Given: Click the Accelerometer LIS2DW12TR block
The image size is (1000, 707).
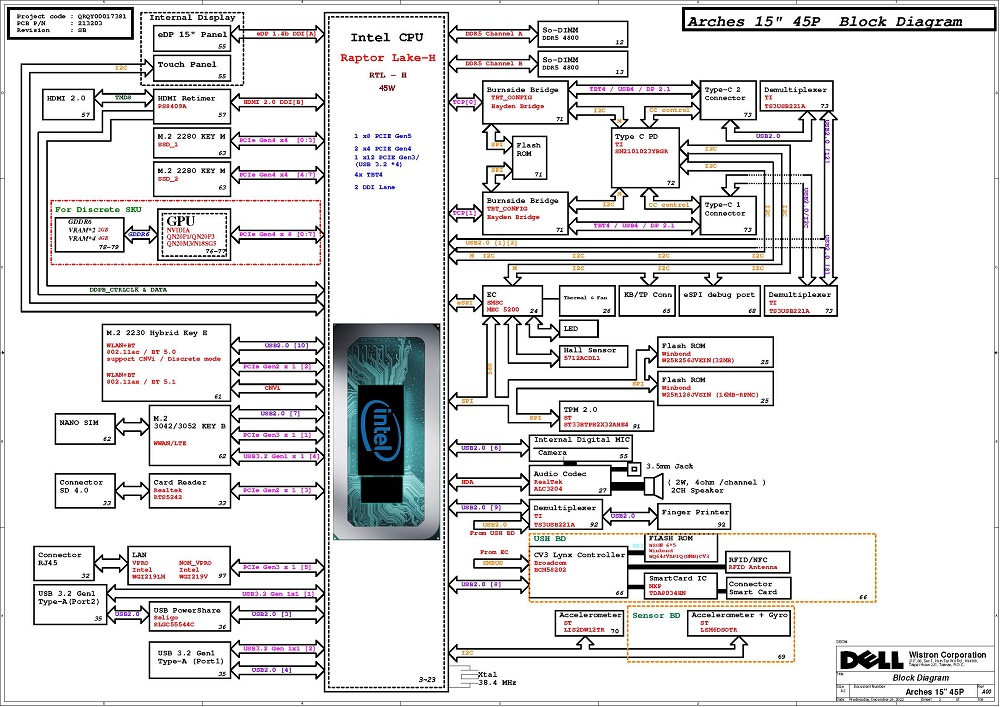Looking at the screenshot, I should [589, 623].
